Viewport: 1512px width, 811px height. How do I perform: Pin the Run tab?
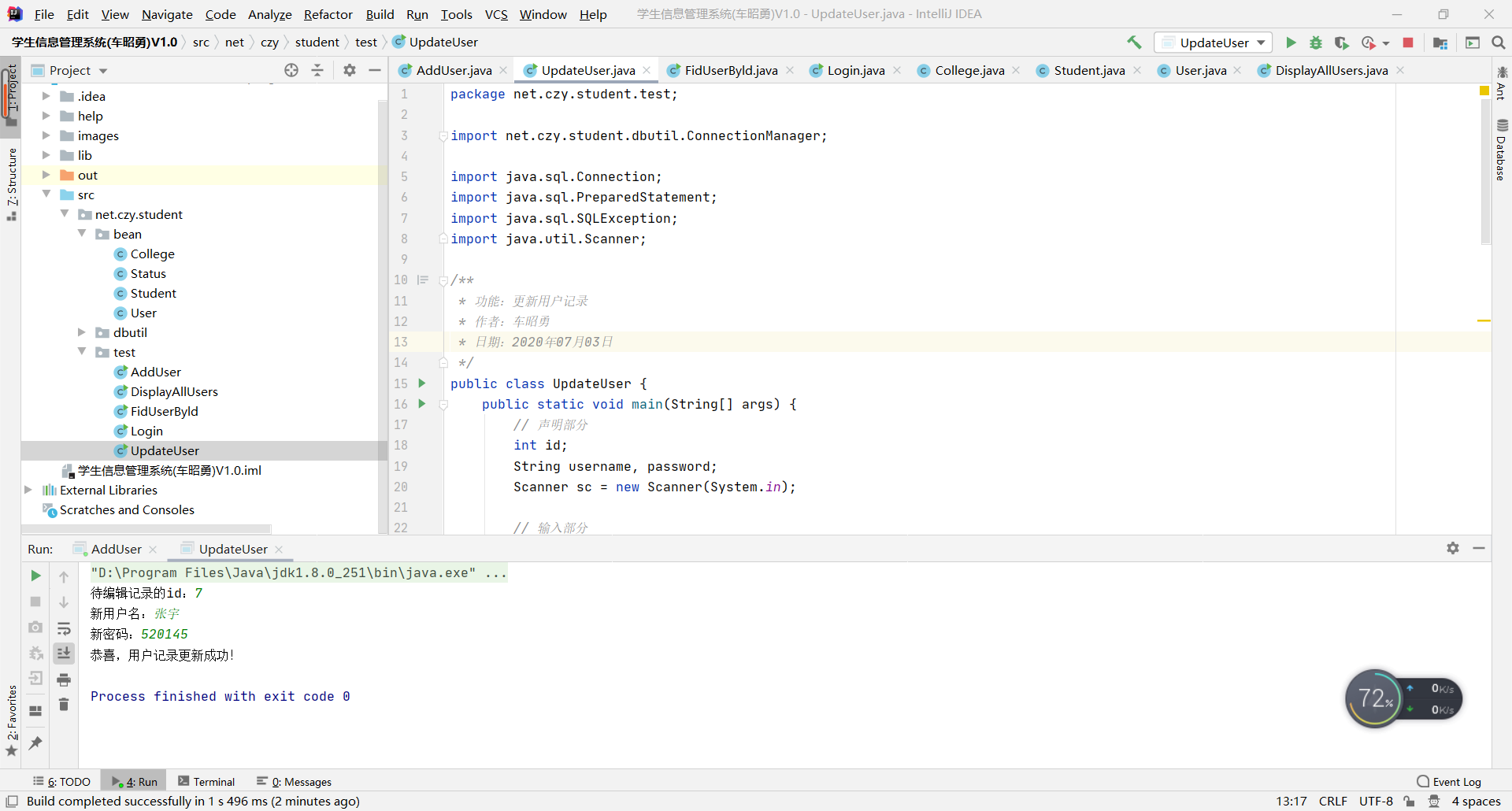35,742
